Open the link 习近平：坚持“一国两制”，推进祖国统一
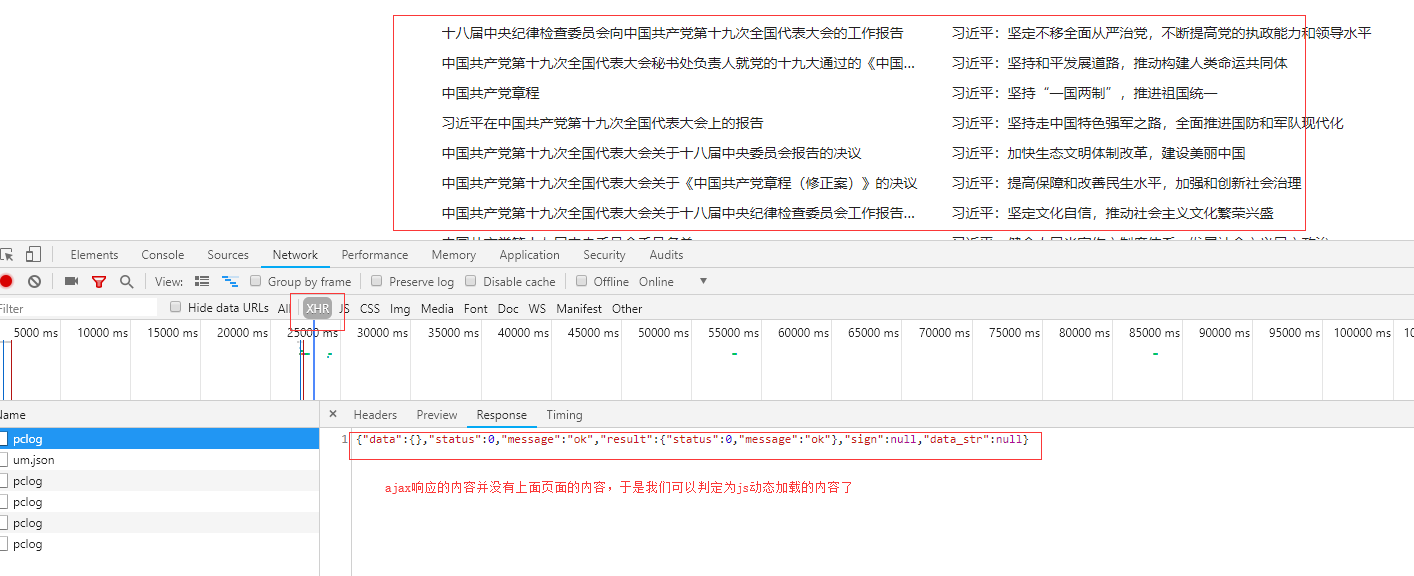 coord(1085,93)
